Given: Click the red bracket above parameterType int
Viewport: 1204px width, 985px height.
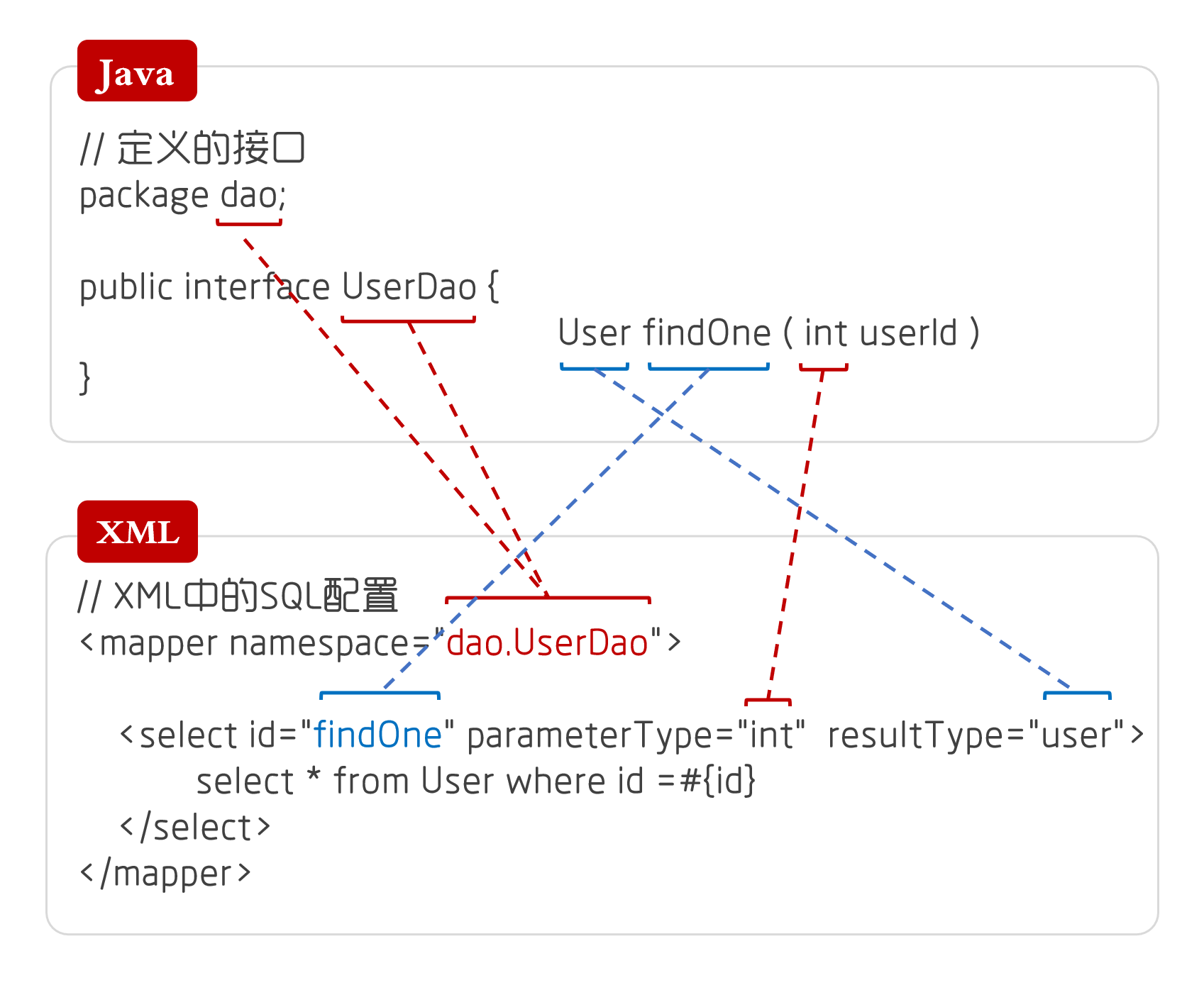Looking at the screenshot, I should click(768, 701).
